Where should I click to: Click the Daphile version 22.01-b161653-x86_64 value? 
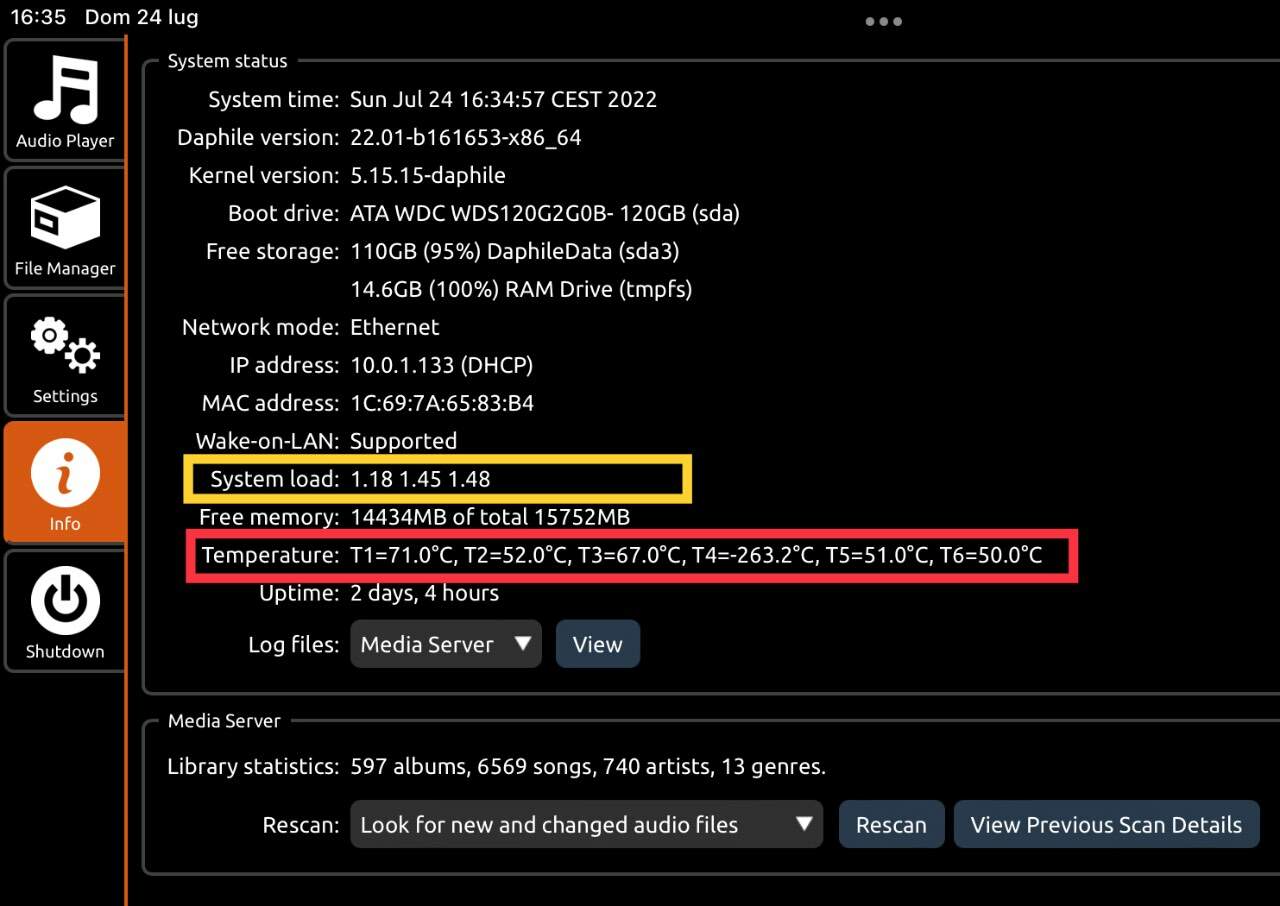click(x=466, y=138)
